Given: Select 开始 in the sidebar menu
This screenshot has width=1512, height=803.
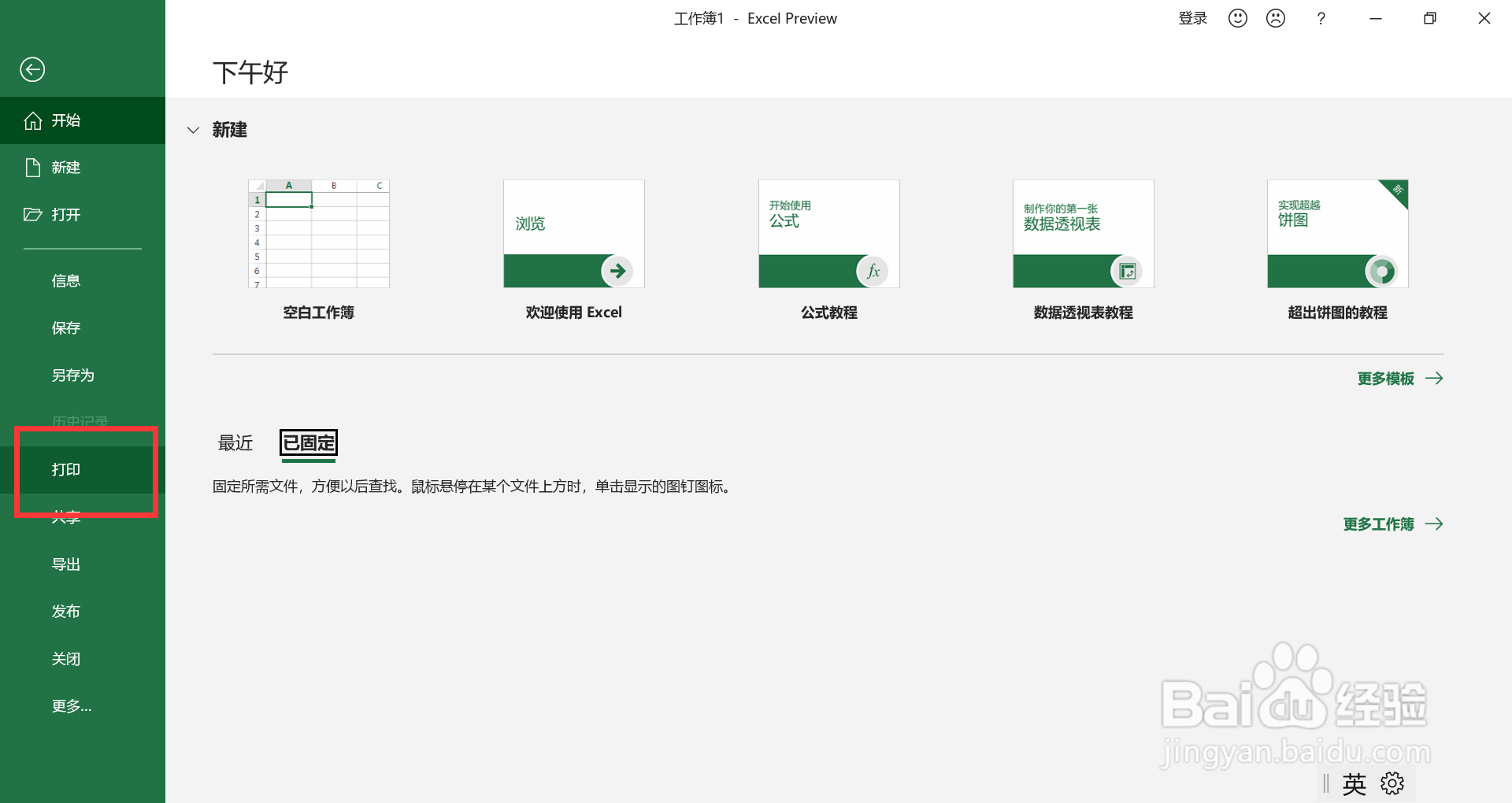Looking at the screenshot, I should (83, 120).
